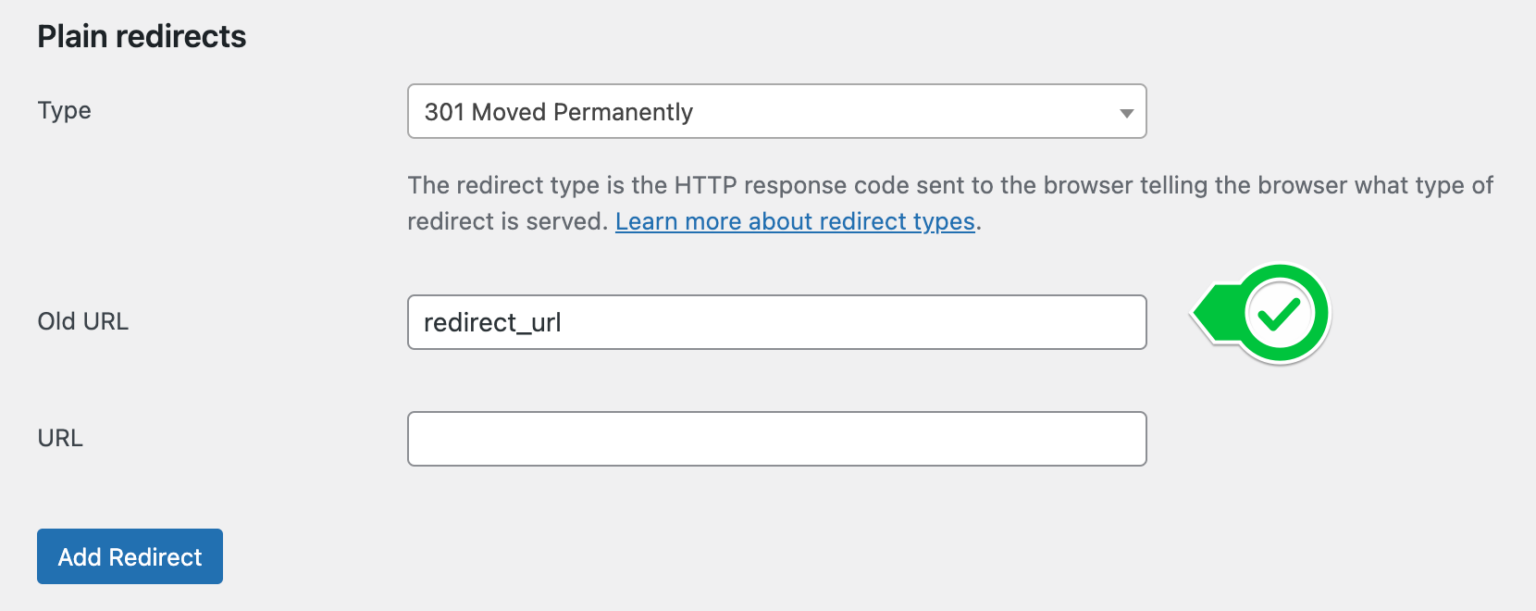1536x611 pixels.
Task: Submit the form via Add Redirect
Action: 129,556
